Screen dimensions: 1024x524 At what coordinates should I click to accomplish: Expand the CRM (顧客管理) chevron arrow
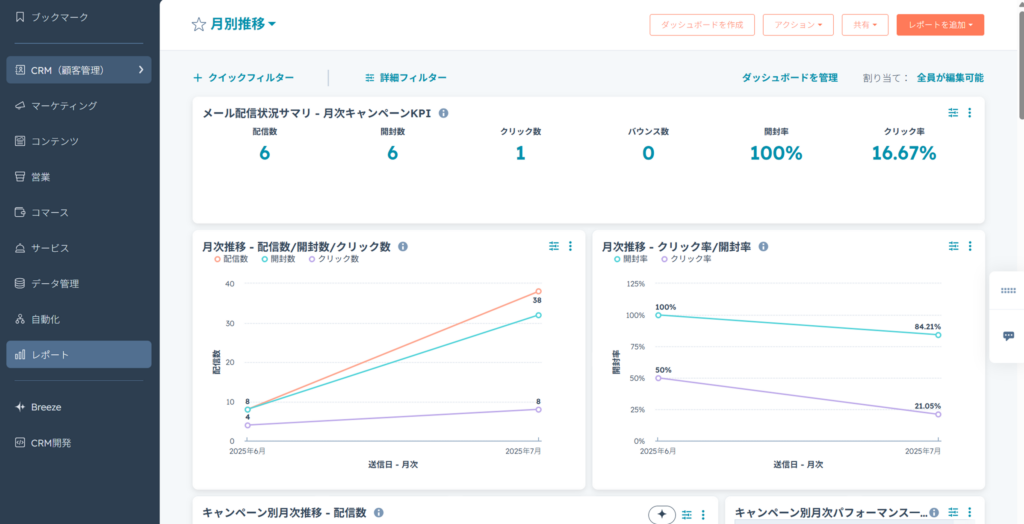pos(141,70)
